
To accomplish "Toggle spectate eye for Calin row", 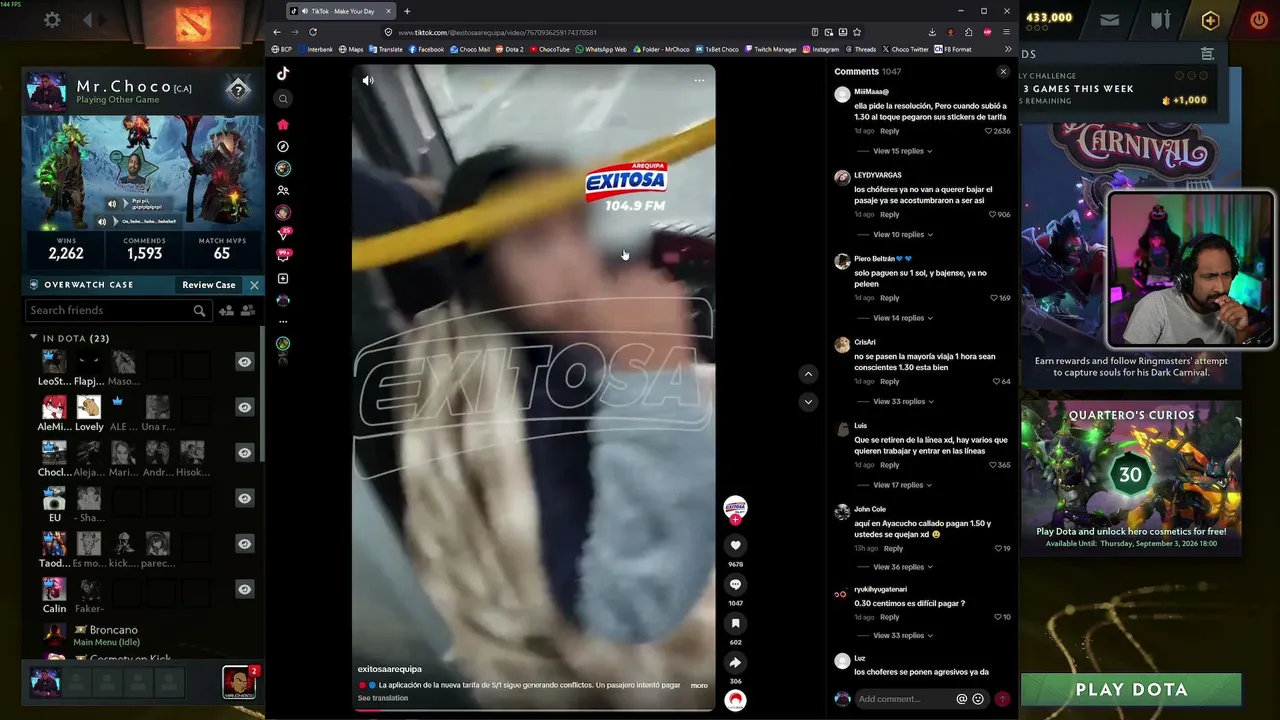I will tap(244, 589).
